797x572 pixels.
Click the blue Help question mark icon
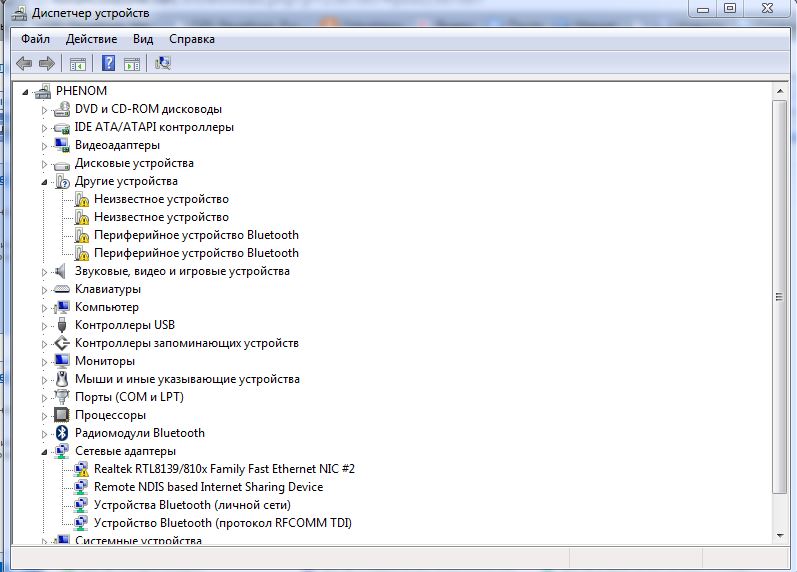(107, 64)
